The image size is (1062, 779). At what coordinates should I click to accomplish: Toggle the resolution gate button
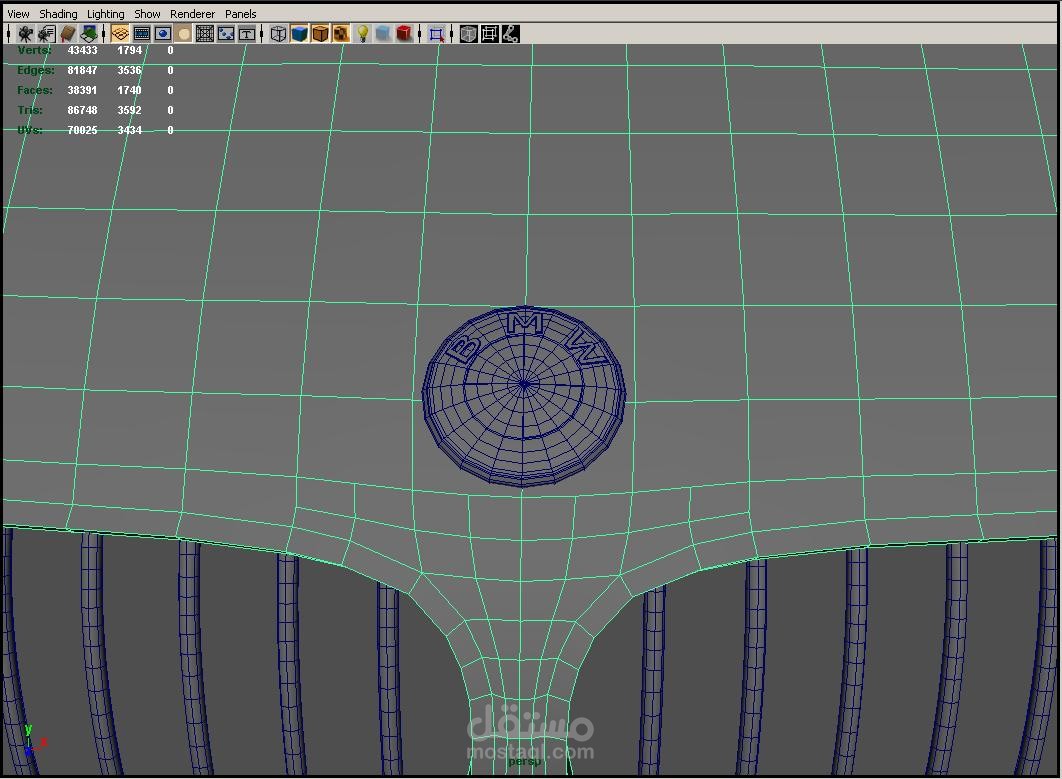(x=163, y=34)
